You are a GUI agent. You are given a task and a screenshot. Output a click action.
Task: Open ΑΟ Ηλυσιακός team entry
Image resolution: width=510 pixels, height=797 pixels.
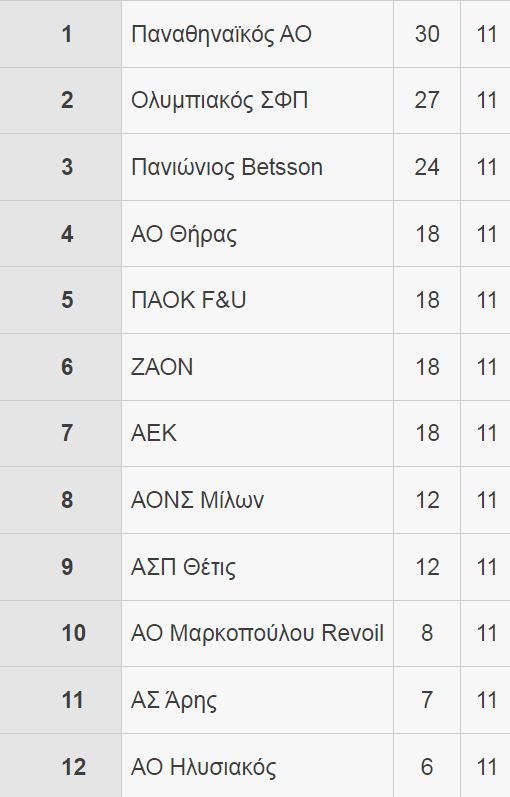click(203, 767)
